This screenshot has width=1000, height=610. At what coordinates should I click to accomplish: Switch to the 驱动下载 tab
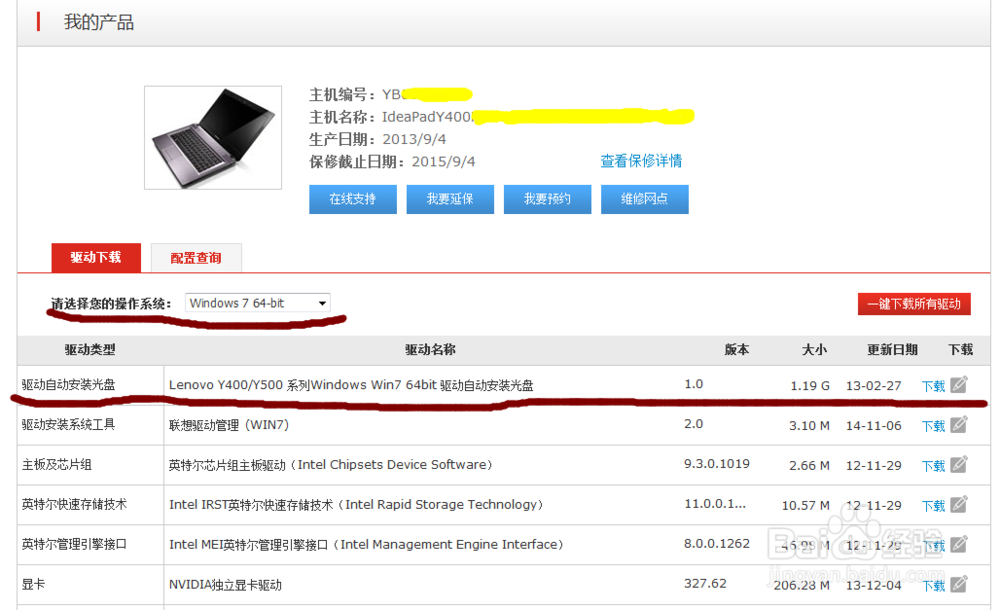pyautogui.click(x=96, y=258)
